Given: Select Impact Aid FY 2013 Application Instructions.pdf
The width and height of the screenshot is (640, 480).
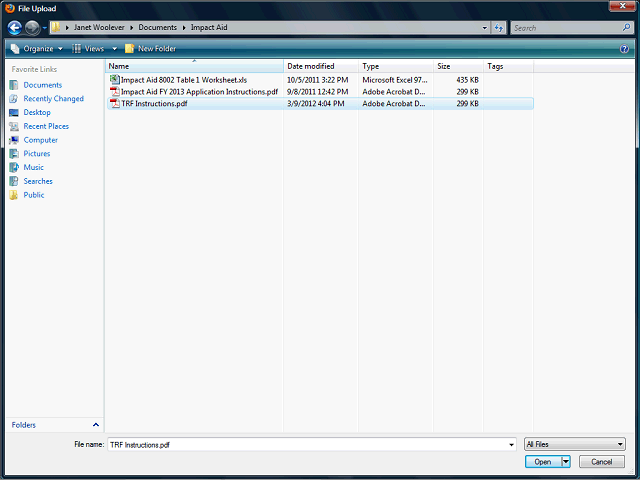Looking at the screenshot, I should [199, 92].
